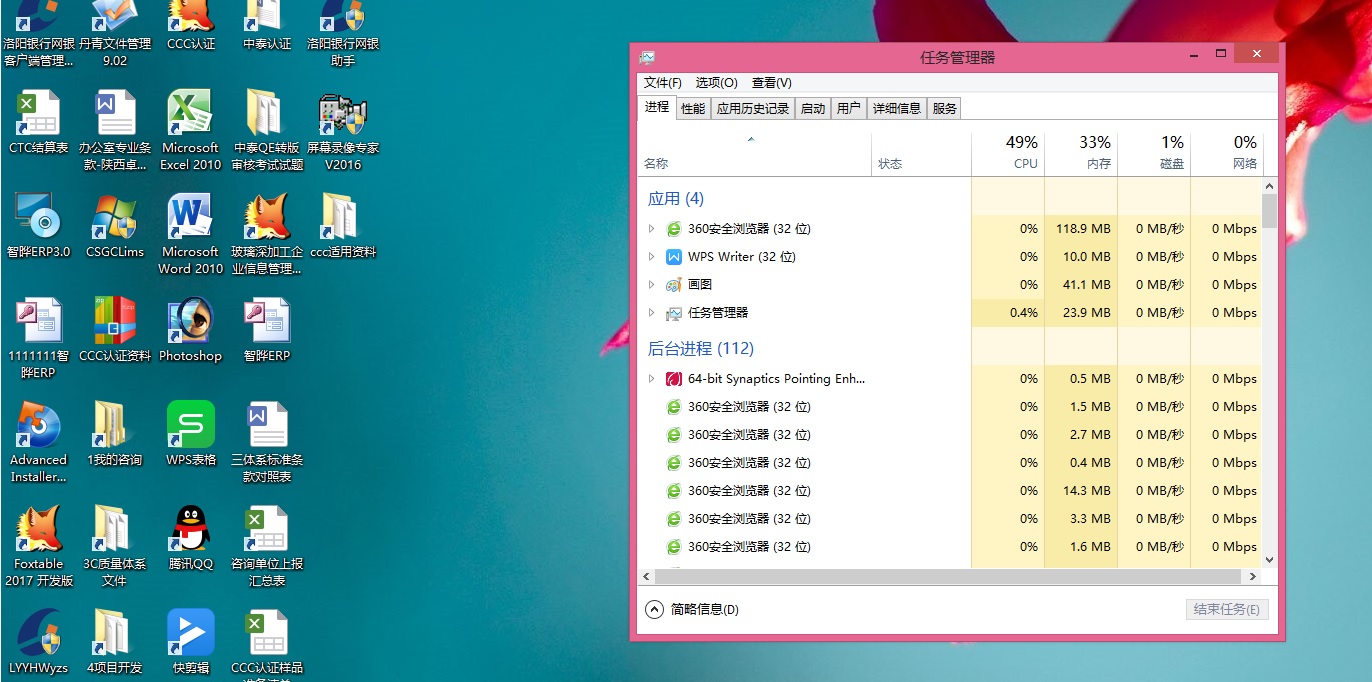Select the 360安全浏览器 row using 3.3 MB
The width and height of the screenshot is (1372, 682).
(950, 519)
